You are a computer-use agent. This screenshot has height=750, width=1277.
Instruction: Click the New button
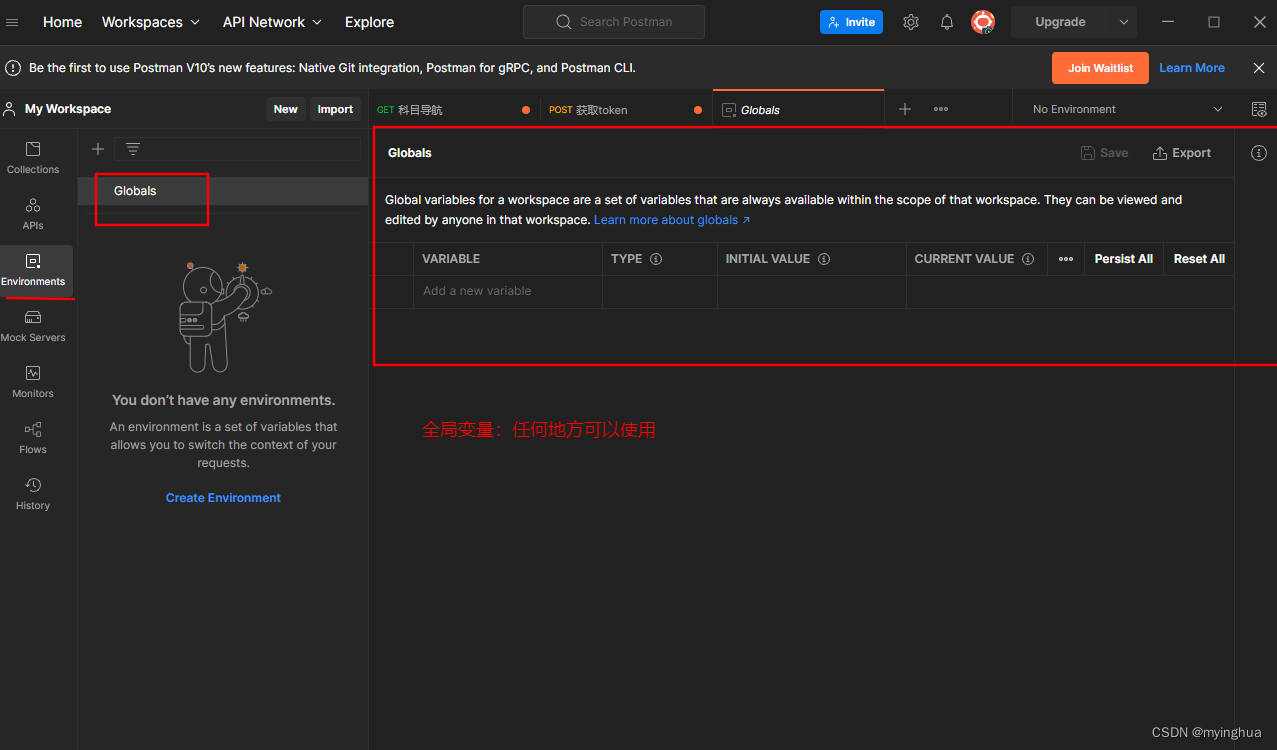[x=286, y=109]
